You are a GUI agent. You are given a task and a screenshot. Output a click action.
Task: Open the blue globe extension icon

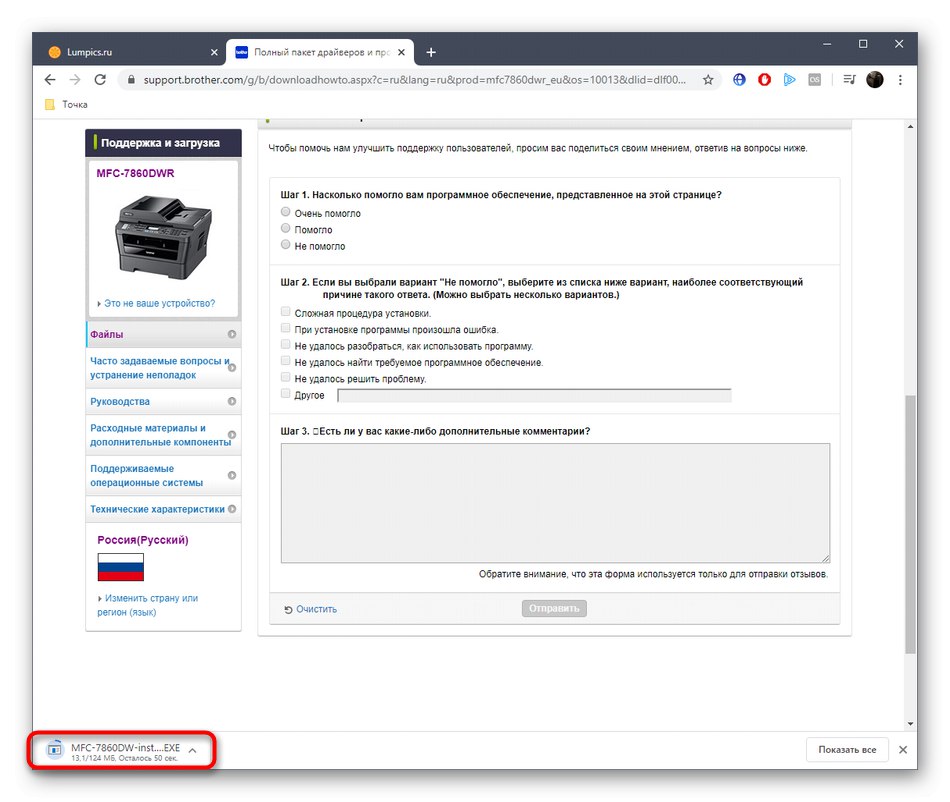738,78
